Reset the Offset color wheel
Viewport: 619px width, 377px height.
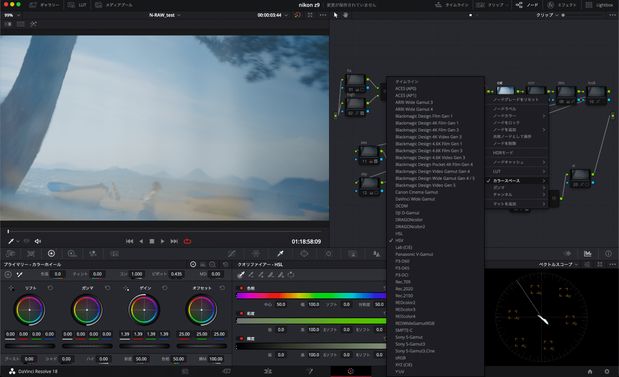(222, 288)
